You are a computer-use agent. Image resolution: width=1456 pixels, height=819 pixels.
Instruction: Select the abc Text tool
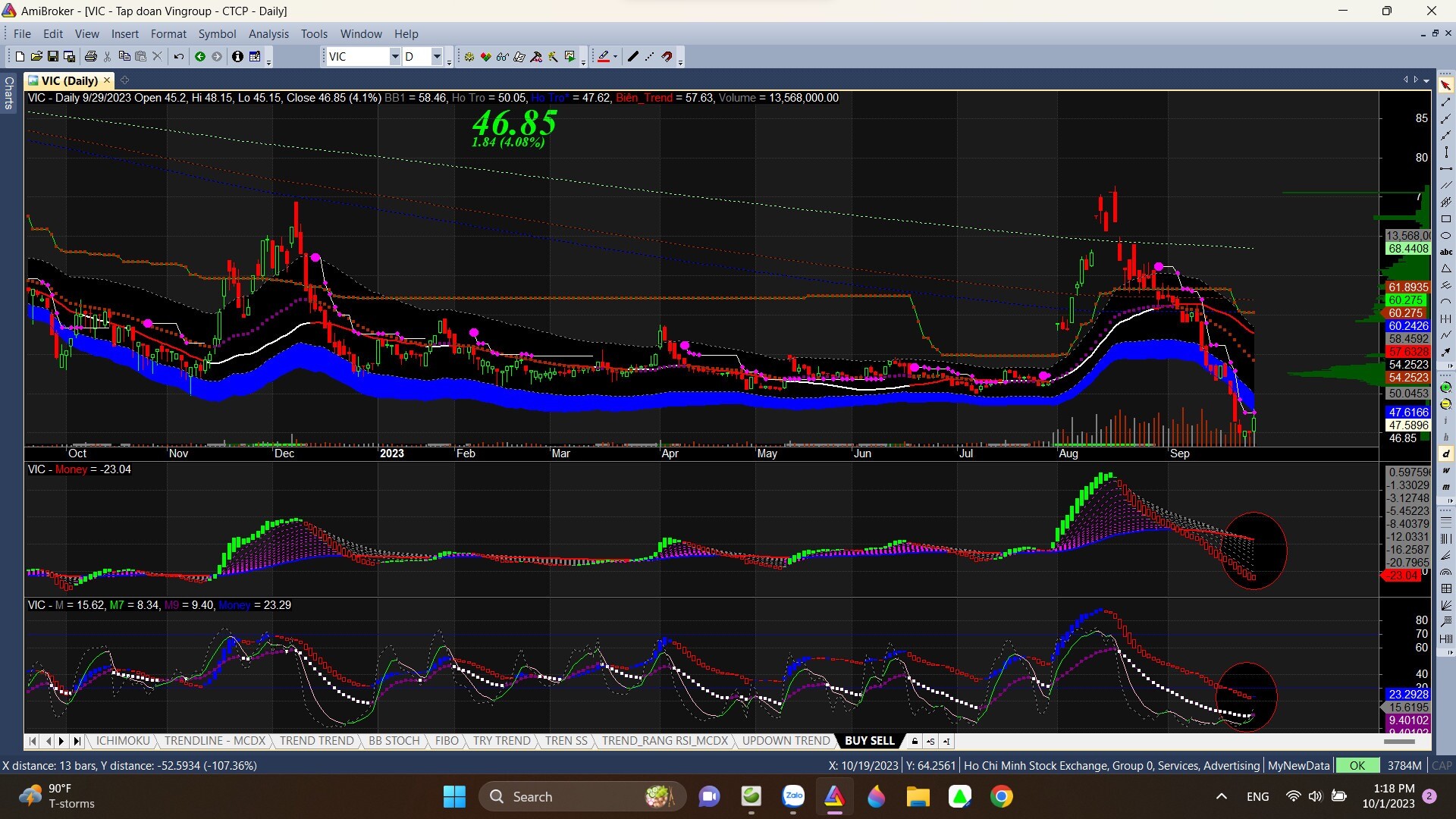1446,252
